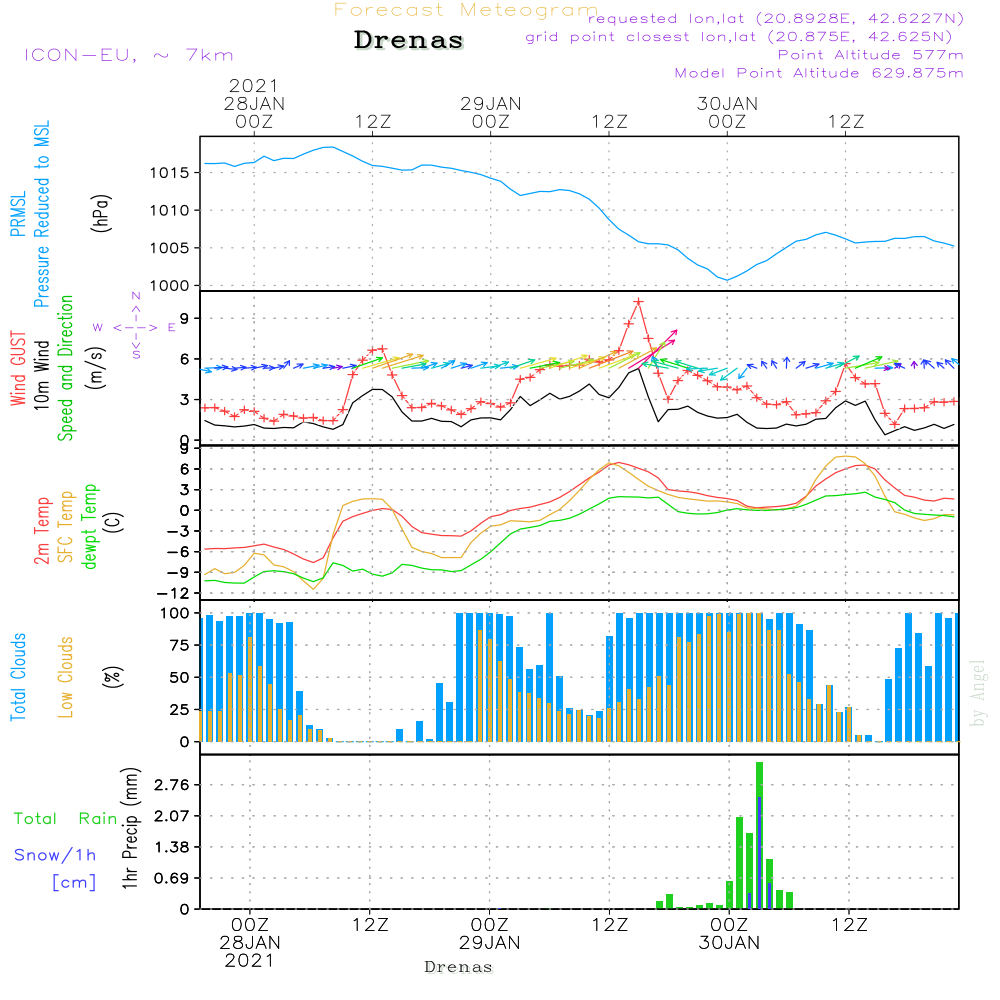
Task: Click the tallest green bar in rain chart
Action: [760, 835]
